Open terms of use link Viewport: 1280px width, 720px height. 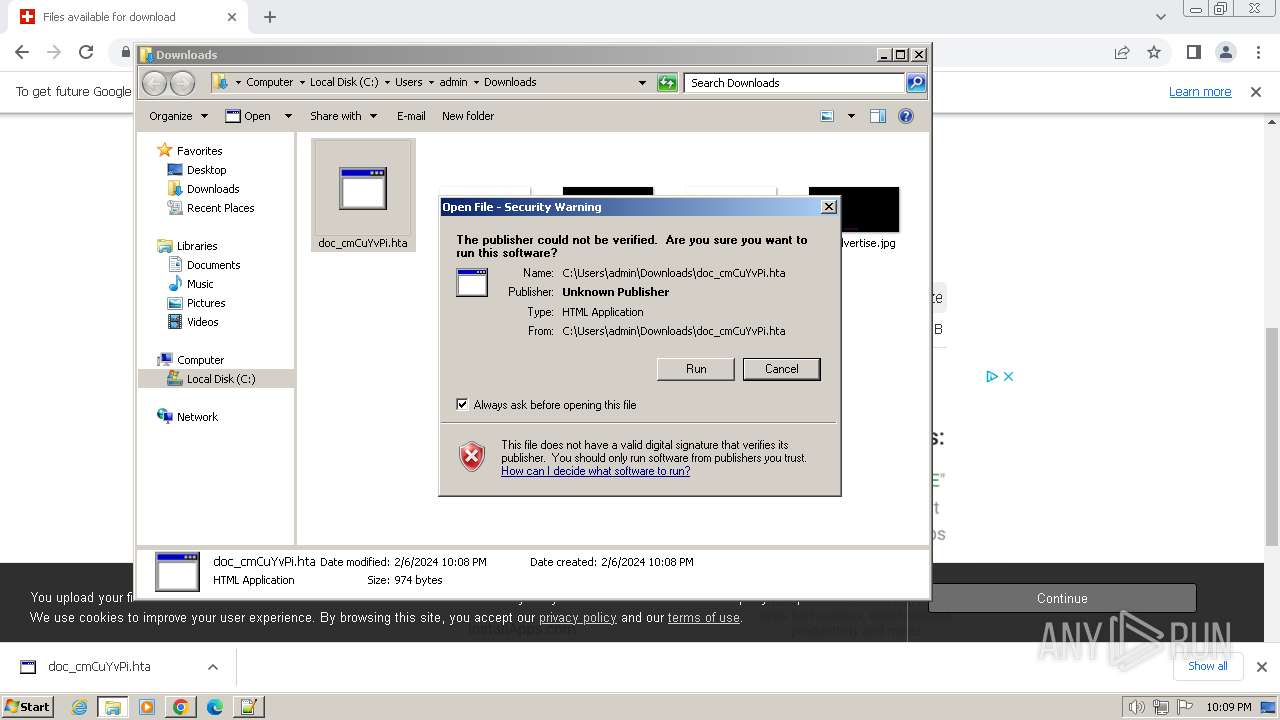(704, 618)
